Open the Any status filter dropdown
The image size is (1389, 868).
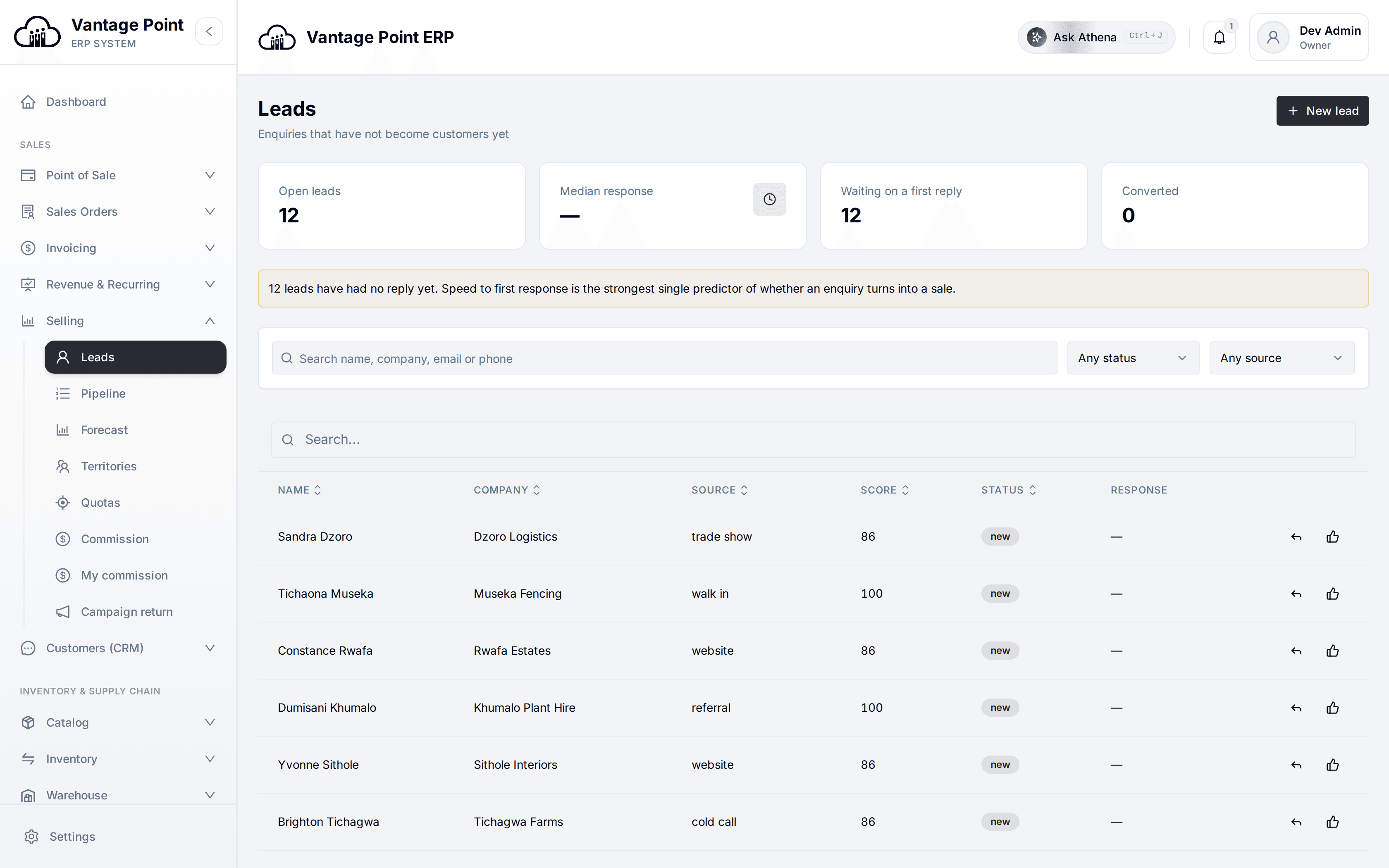[x=1132, y=358]
